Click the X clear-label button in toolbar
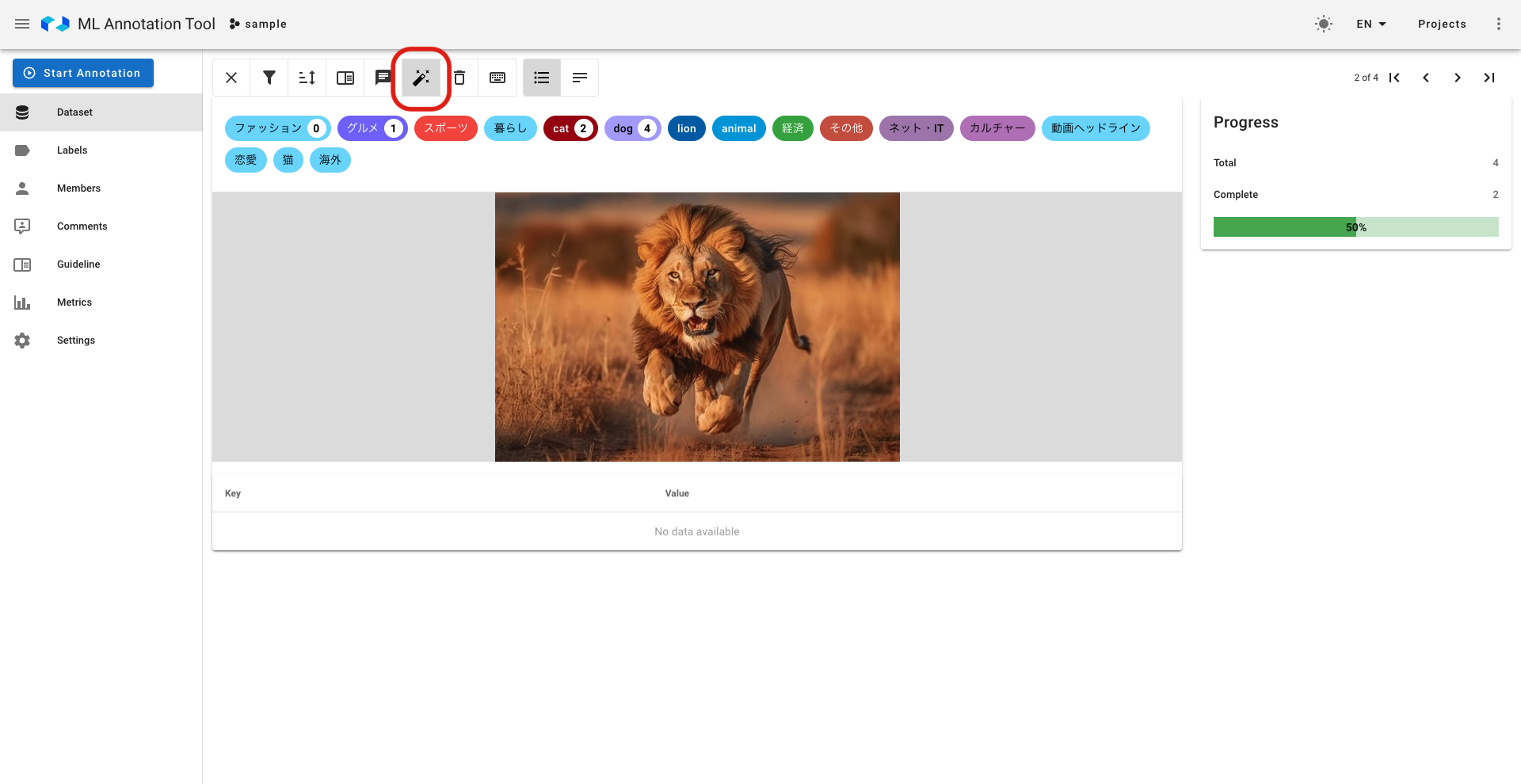1521x784 pixels. coord(231,78)
